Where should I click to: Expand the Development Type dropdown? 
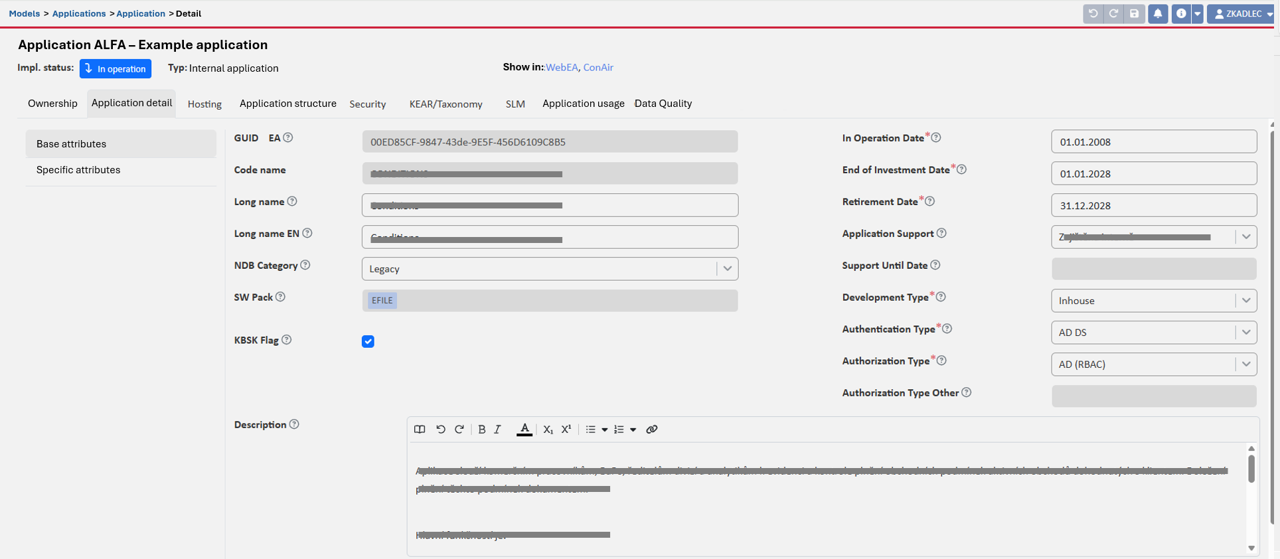(1245, 301)
